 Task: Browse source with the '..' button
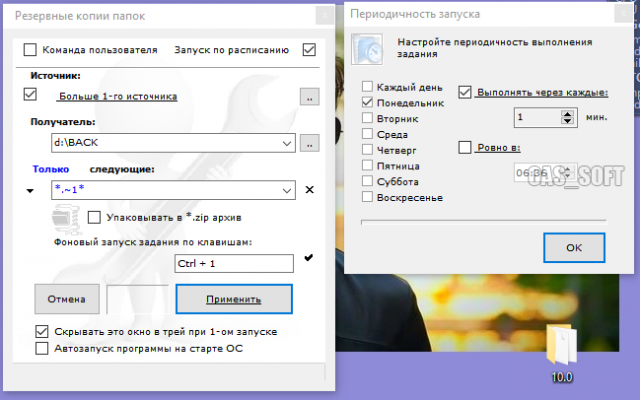(310, 97)
